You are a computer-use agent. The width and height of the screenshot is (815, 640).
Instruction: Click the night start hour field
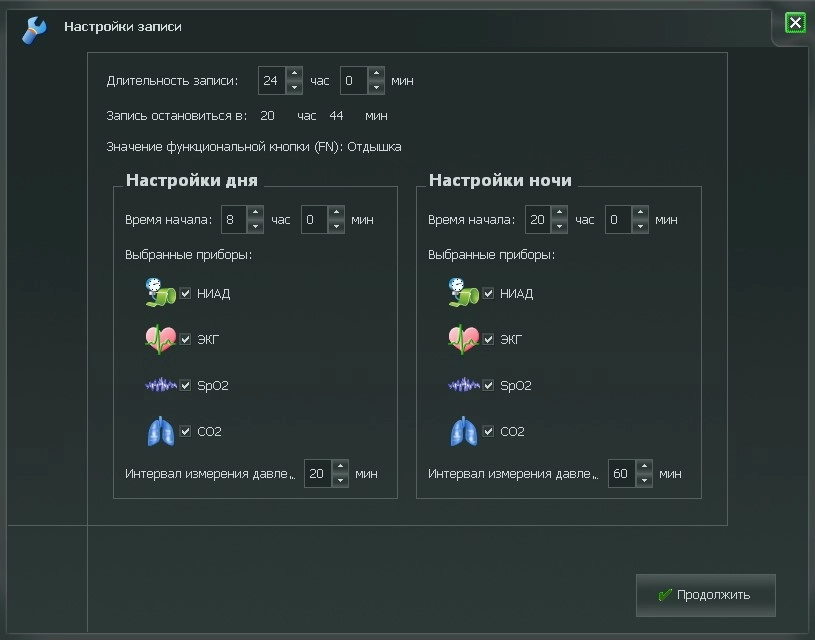(538, 219)
